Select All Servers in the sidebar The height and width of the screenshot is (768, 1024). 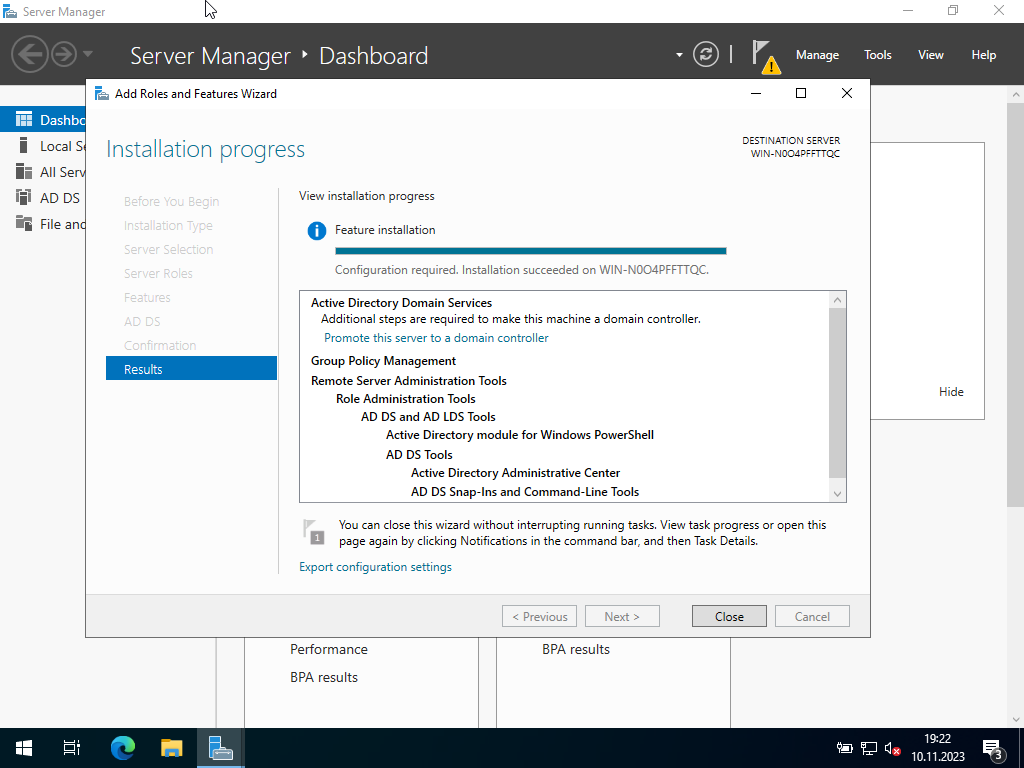coord(43,172)
